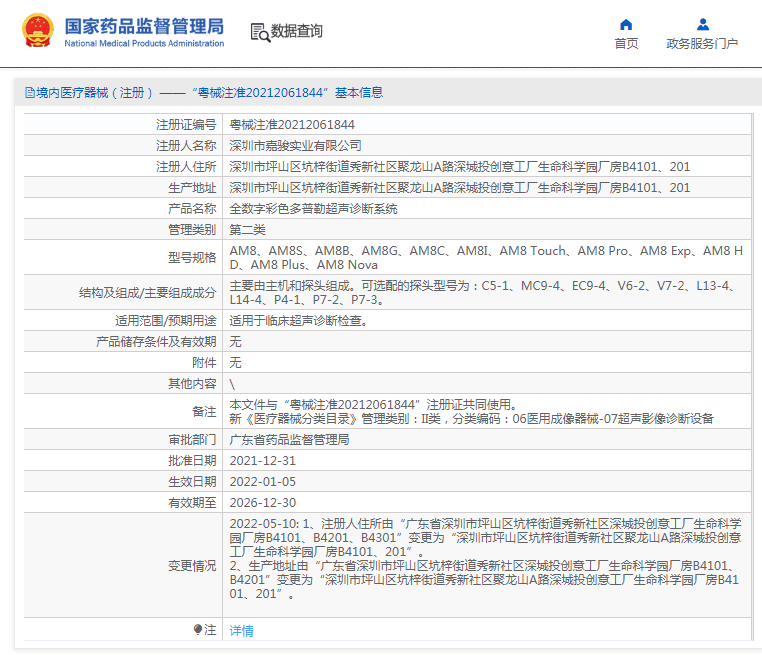762x655 pixels.
Task: Click the product name 全数字彩色多普勒超声诊断系统
Action: click(x=313, y=209)
